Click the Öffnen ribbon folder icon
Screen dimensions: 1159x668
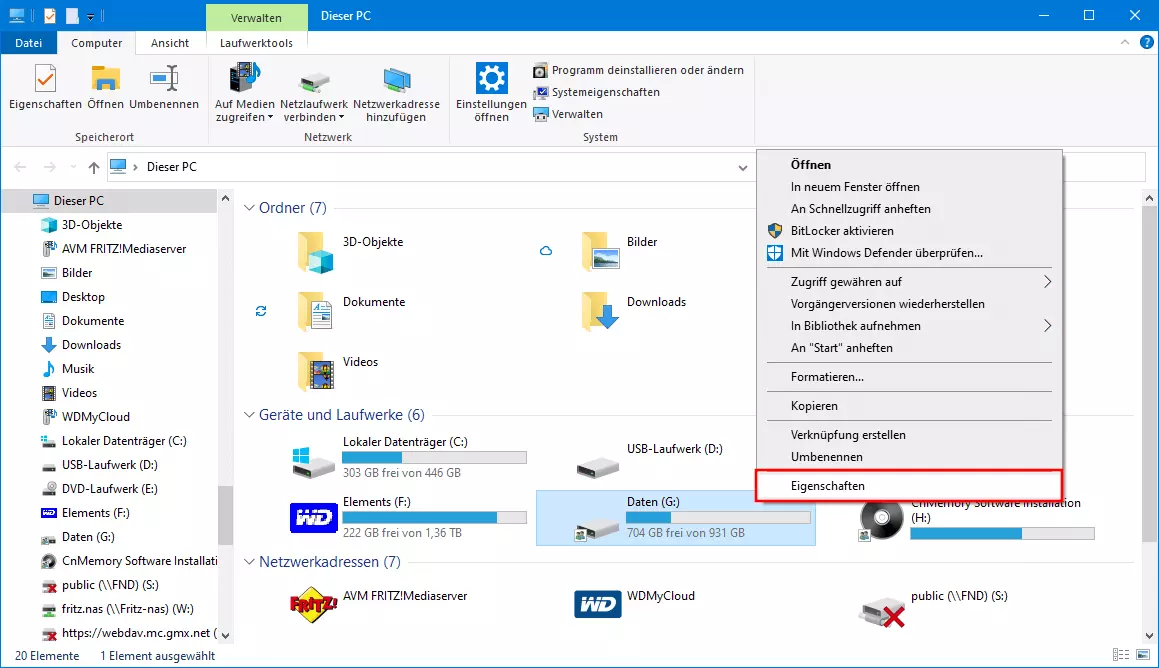click(106, 78)
